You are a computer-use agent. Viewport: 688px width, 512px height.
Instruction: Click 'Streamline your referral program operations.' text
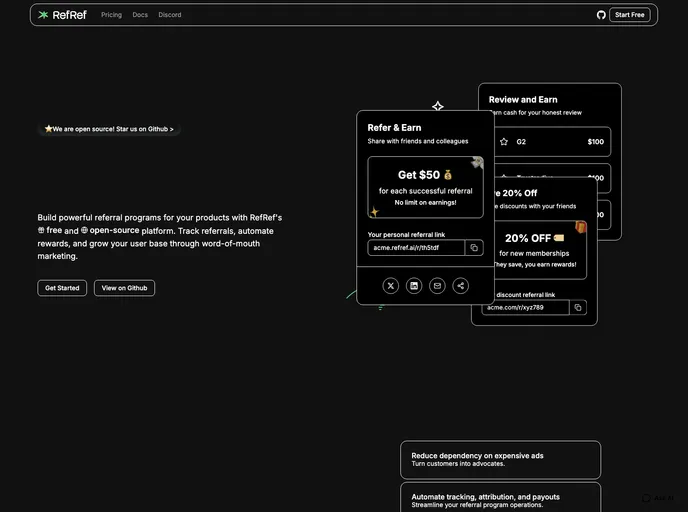coord(477,505)
